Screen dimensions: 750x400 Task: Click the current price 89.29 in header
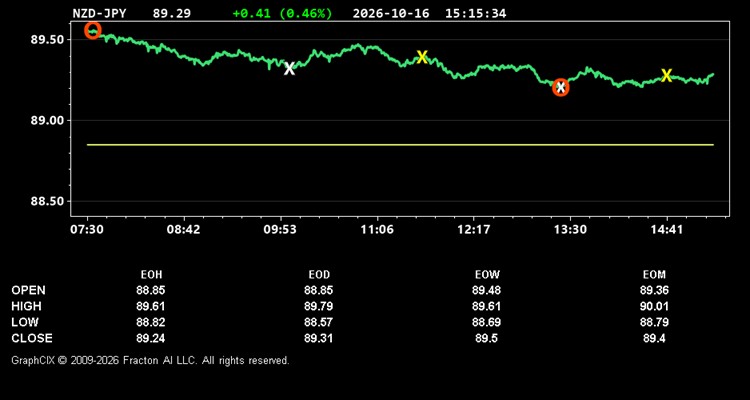click(x=171, y=13)
